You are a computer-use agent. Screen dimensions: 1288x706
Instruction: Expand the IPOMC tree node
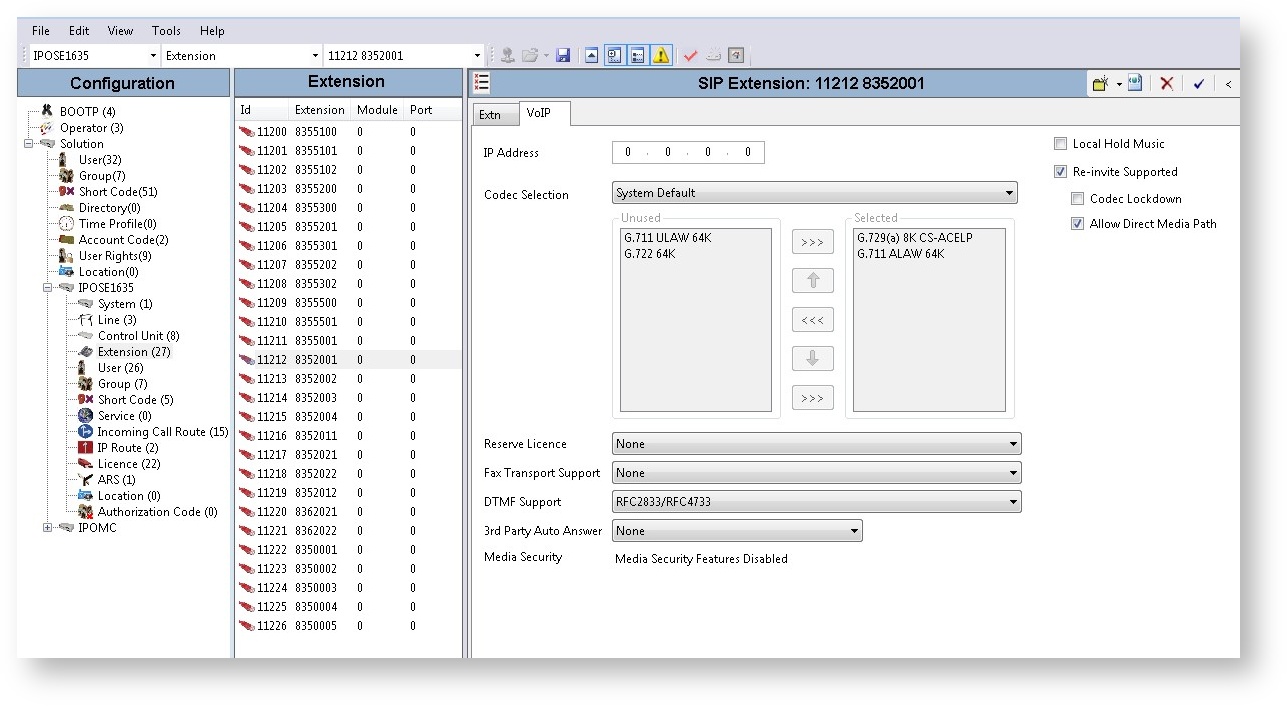click(x=47, y=528)
